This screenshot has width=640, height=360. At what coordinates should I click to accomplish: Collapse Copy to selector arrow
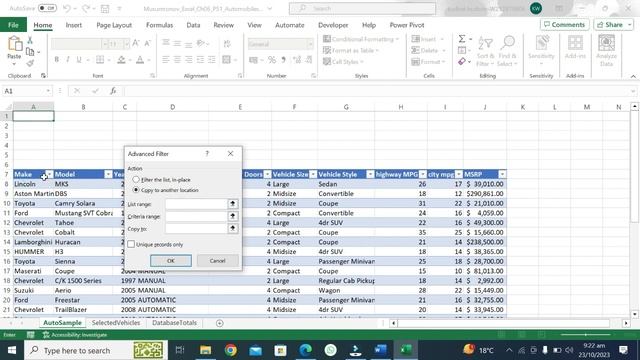click(233, 228)
